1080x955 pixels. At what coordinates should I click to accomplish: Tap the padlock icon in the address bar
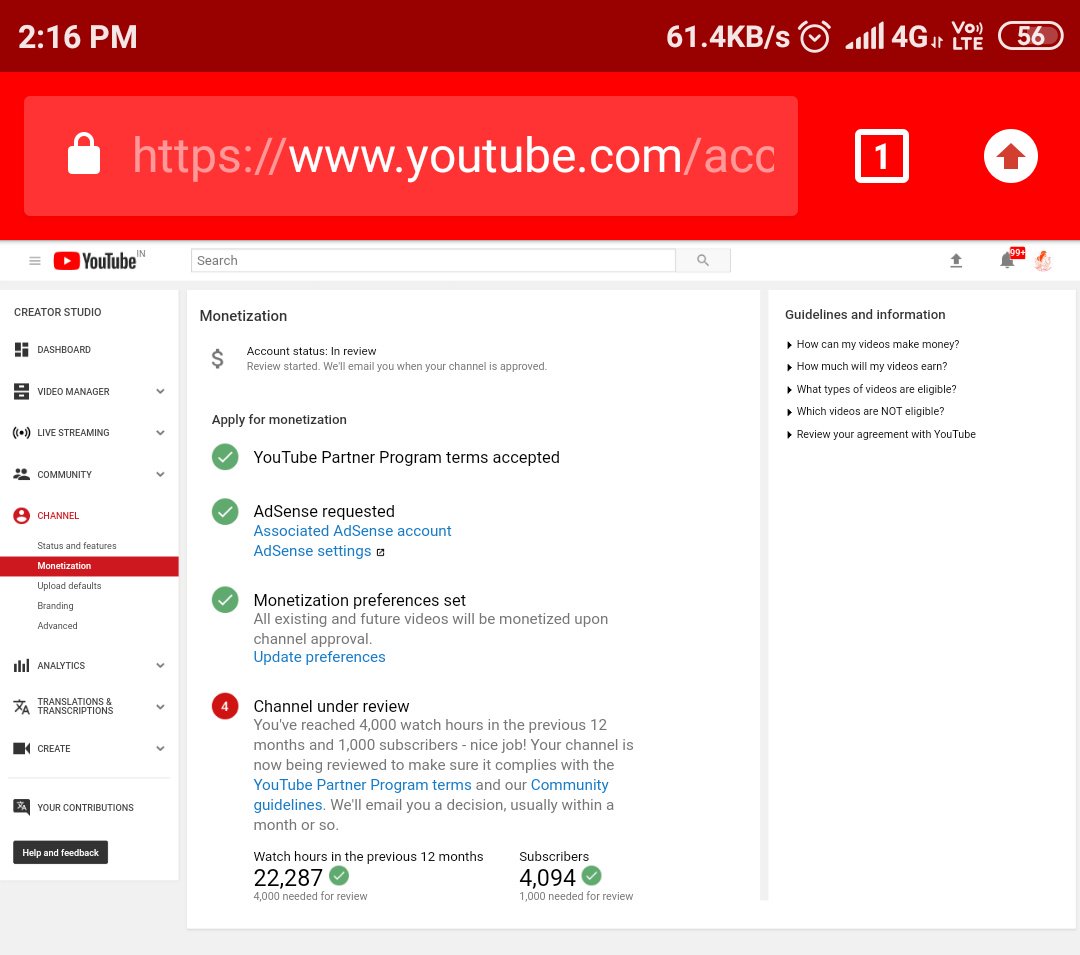pyautogui.click(x=84, y=154)
